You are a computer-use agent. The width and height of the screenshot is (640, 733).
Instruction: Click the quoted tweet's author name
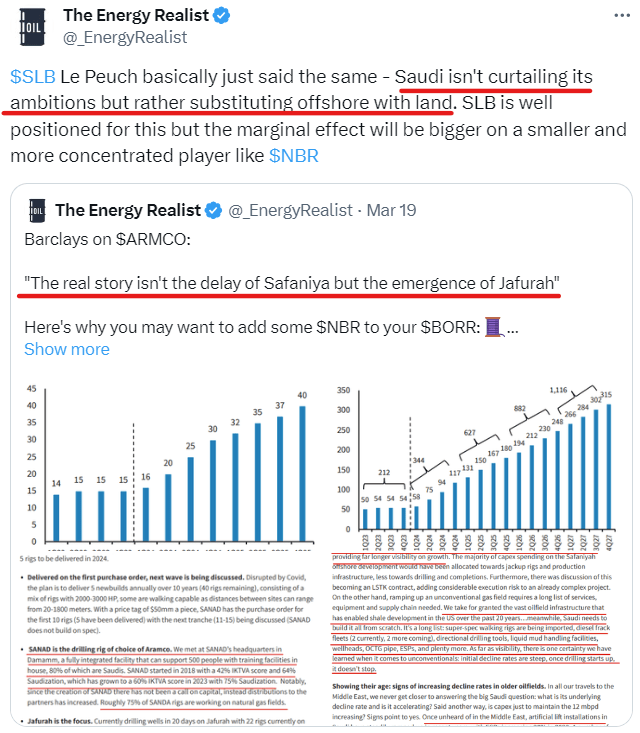(x=127, y=210)
